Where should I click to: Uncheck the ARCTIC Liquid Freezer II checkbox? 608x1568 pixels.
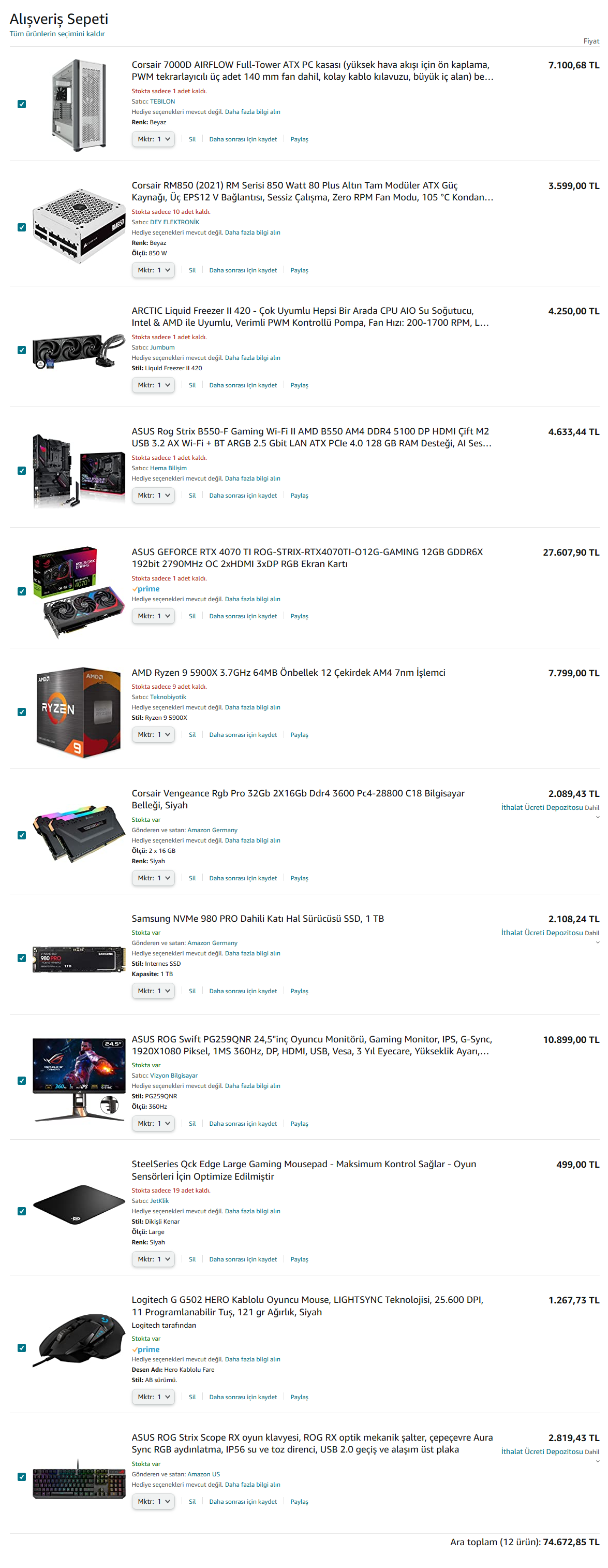click(22, 350)
